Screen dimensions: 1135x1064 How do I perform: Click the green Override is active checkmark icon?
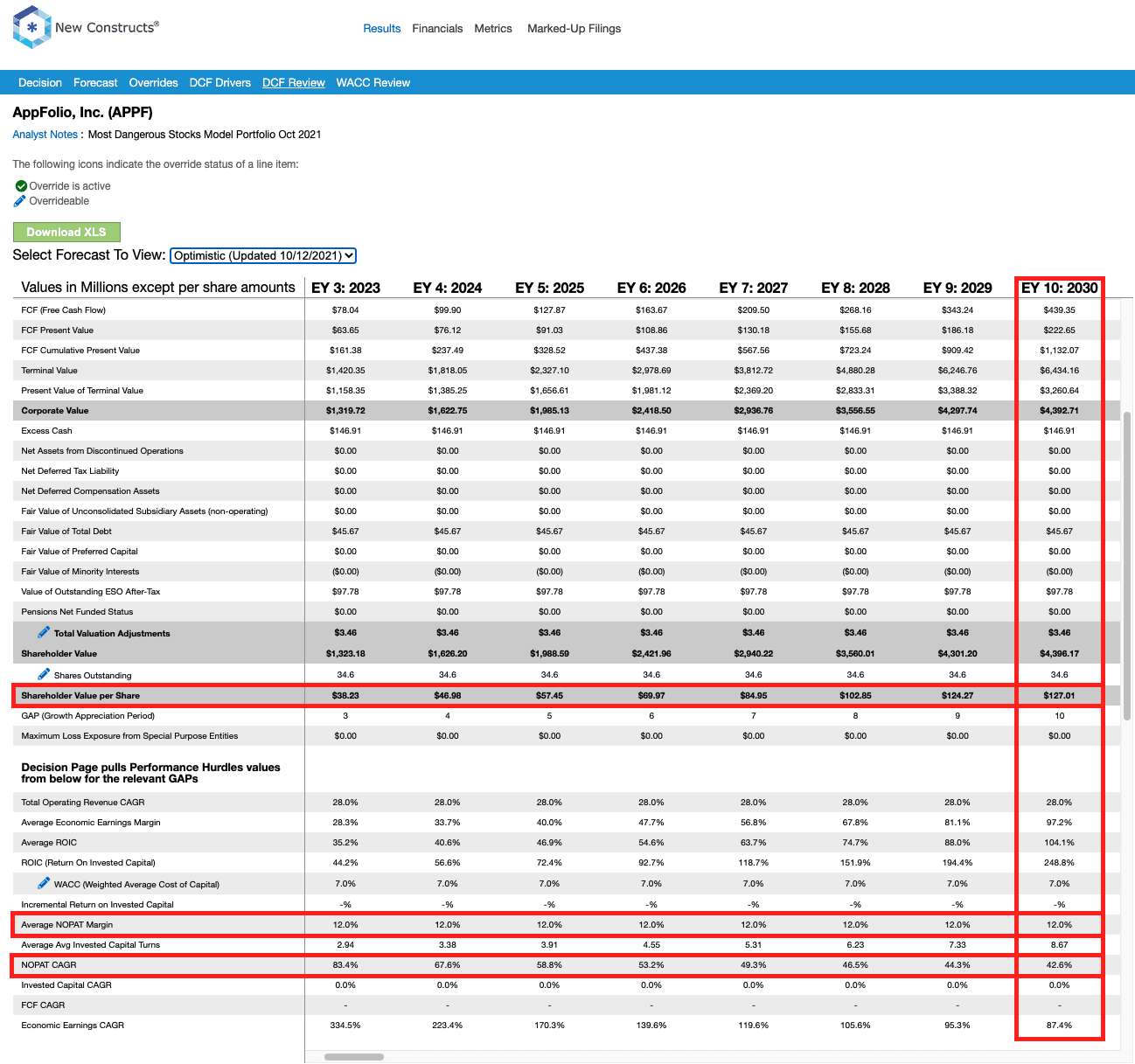pos(21,186)
